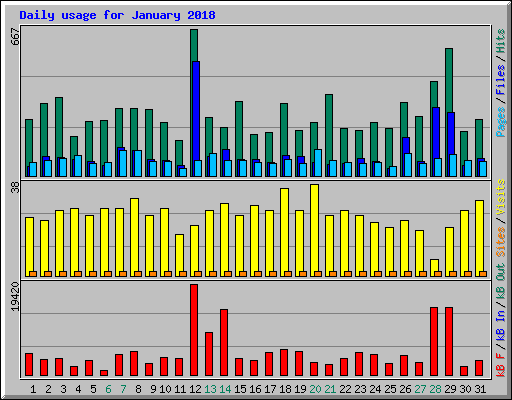
Task: Click the yellow "Visits" legend label
Action: tap(501, 198)
